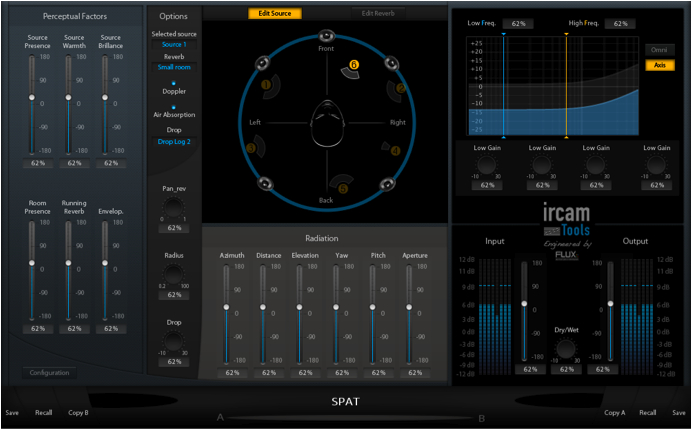Adjust the Pitch slider
The image size is (692, 430).
373,314
